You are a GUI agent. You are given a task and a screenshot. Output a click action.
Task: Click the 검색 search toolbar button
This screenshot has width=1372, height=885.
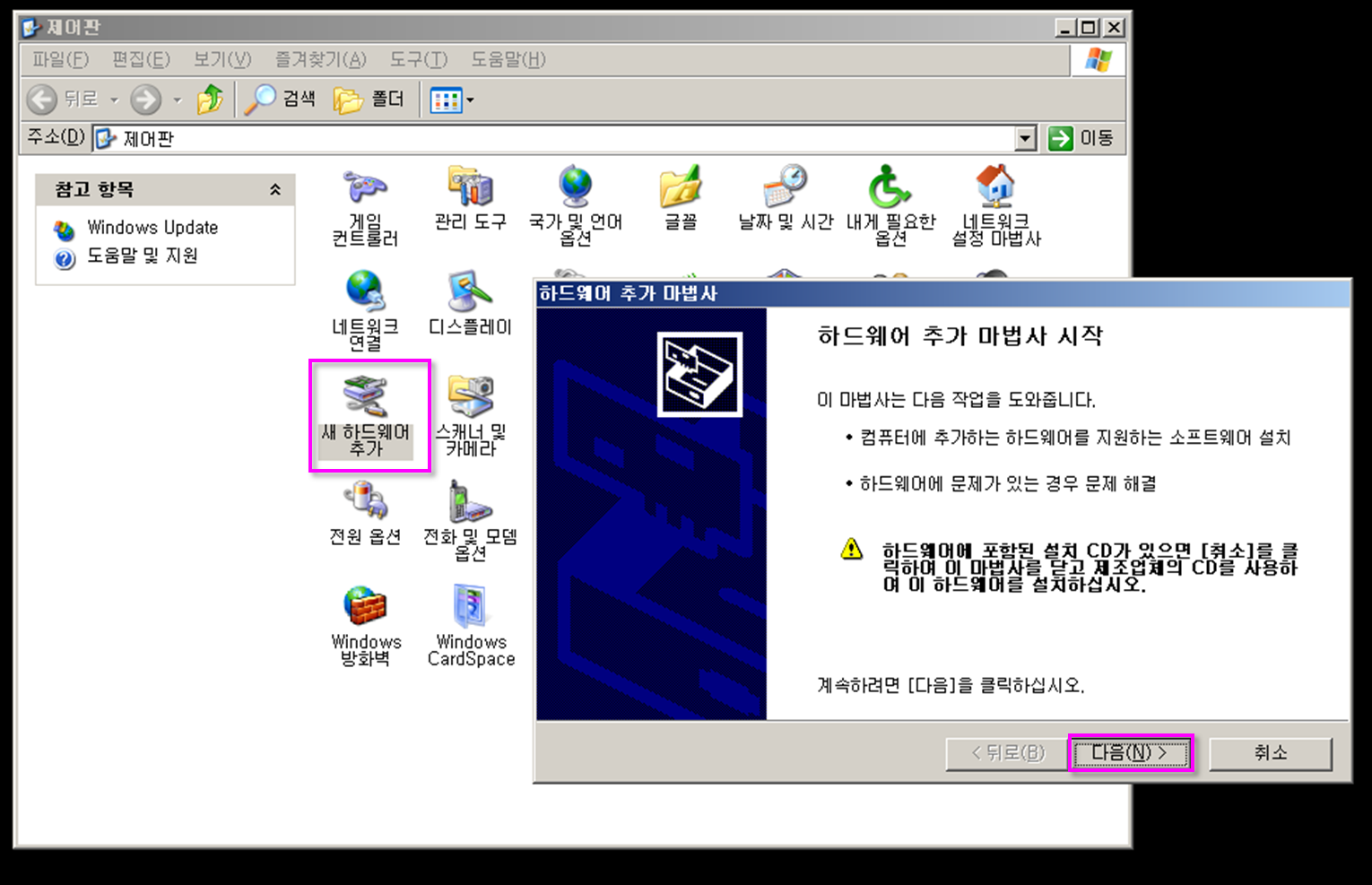[x=281, y=99]
